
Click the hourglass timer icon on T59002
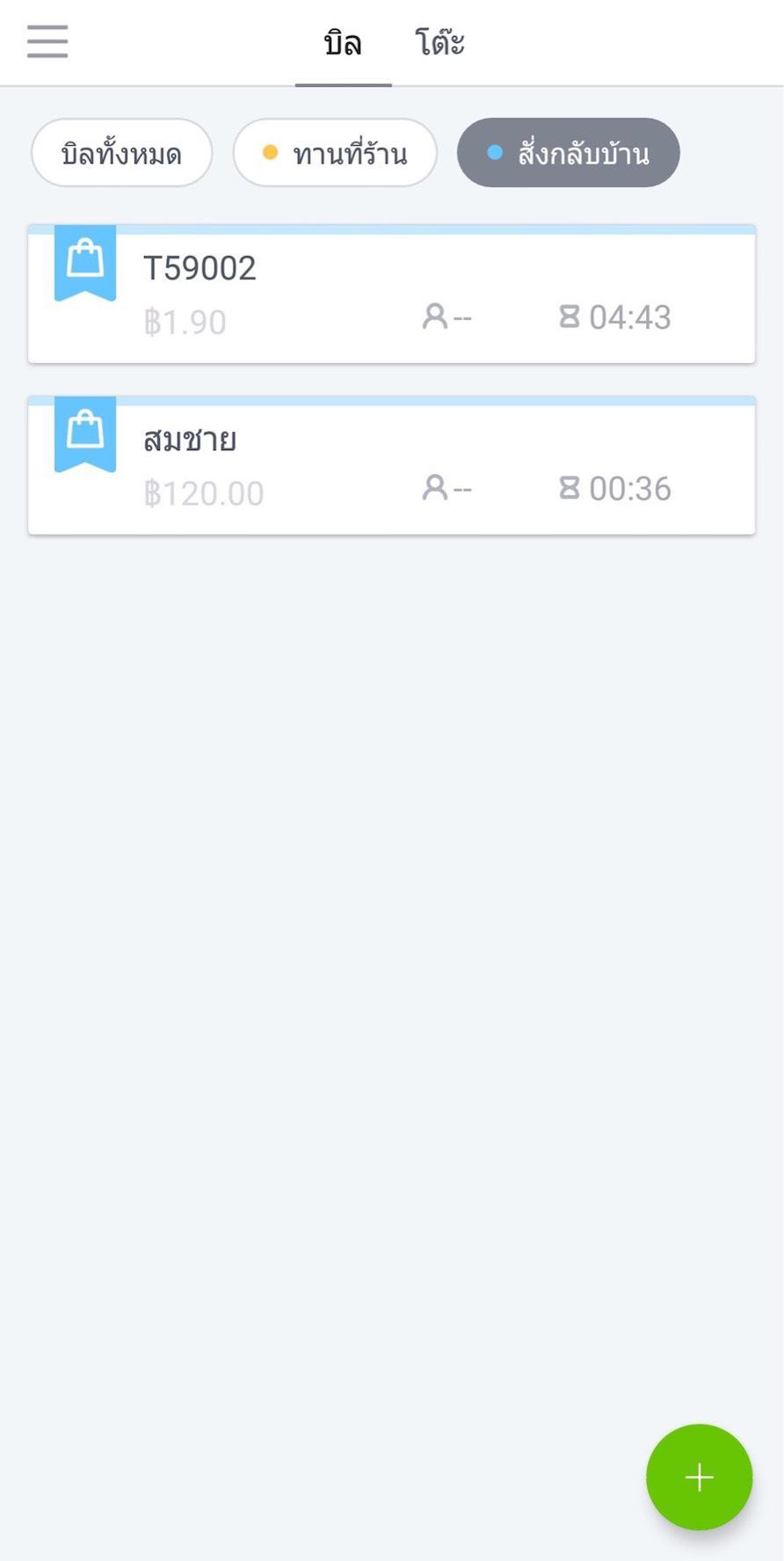(x=570, y=317)
